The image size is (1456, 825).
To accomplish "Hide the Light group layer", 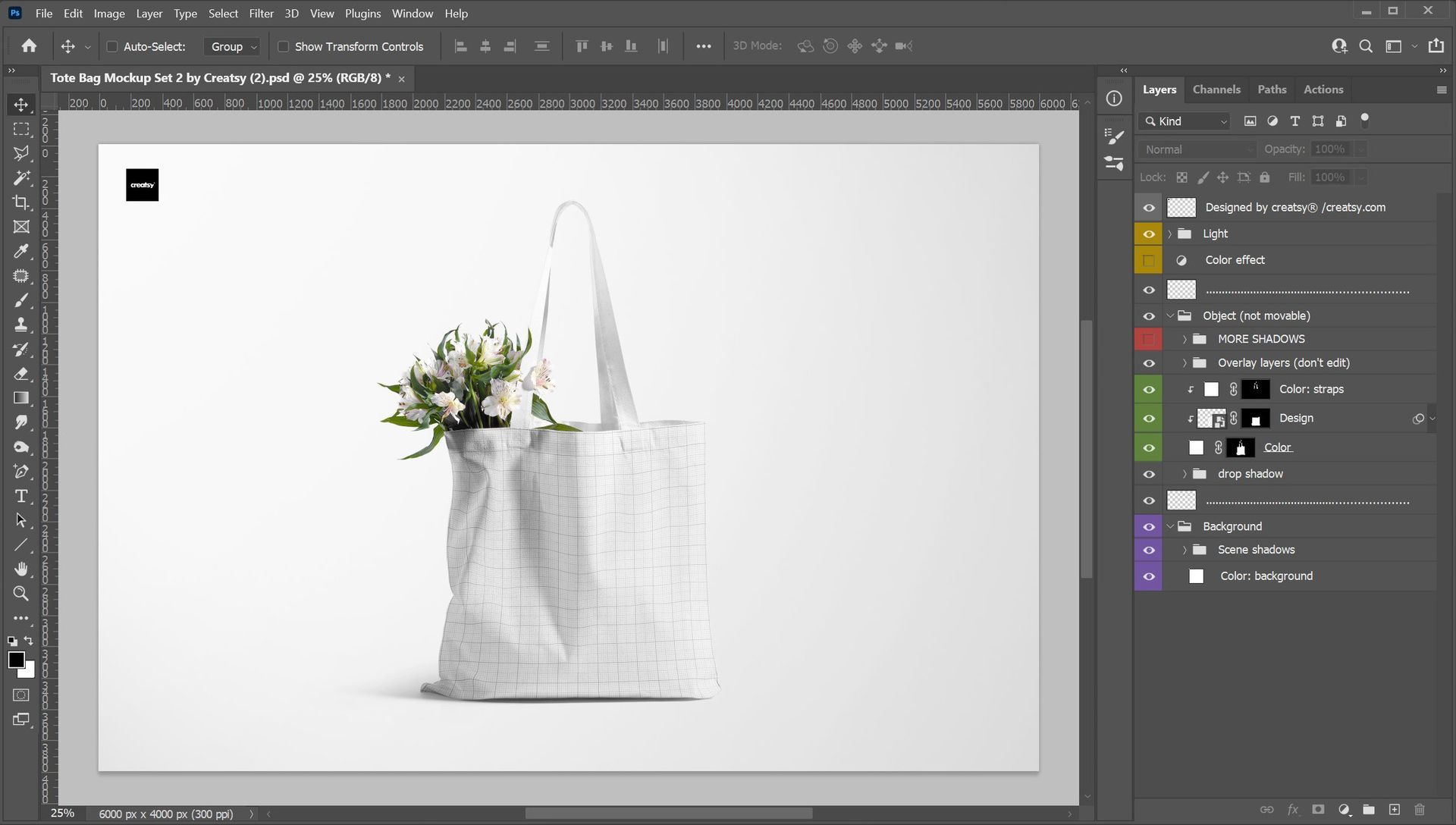I will click(1149, 234).
